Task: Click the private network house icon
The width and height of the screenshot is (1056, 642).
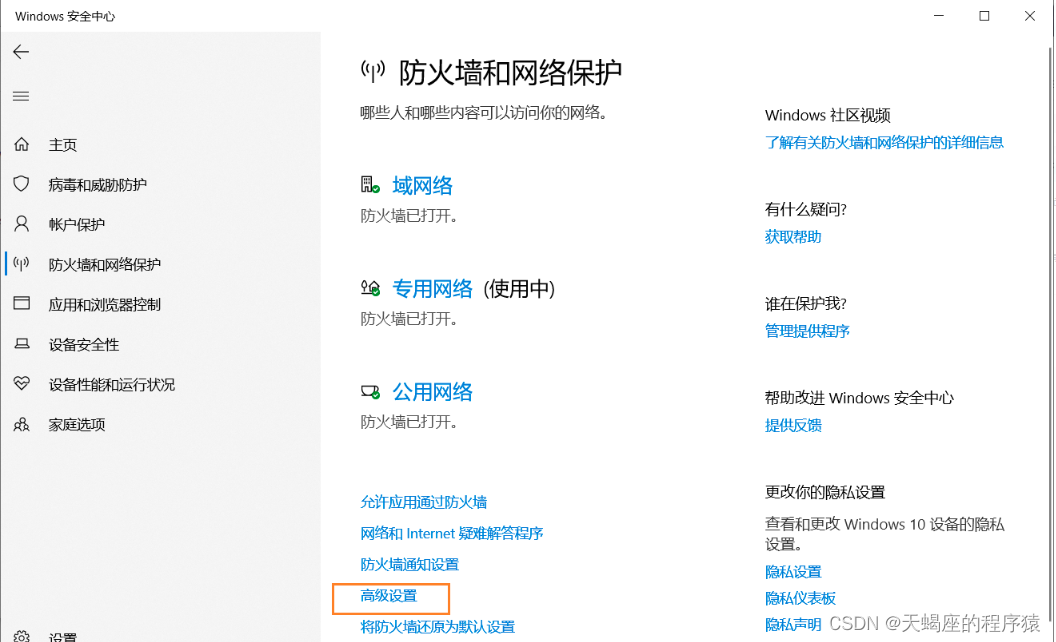Action: [370, 288]
